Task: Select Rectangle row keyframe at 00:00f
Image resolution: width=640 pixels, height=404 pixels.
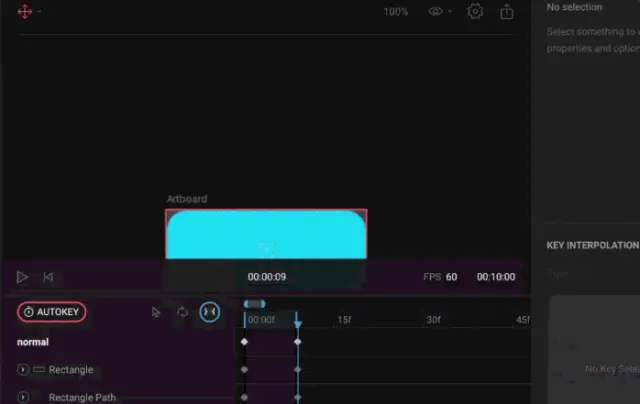Action: pyautogui.click(x=244, y=369)
